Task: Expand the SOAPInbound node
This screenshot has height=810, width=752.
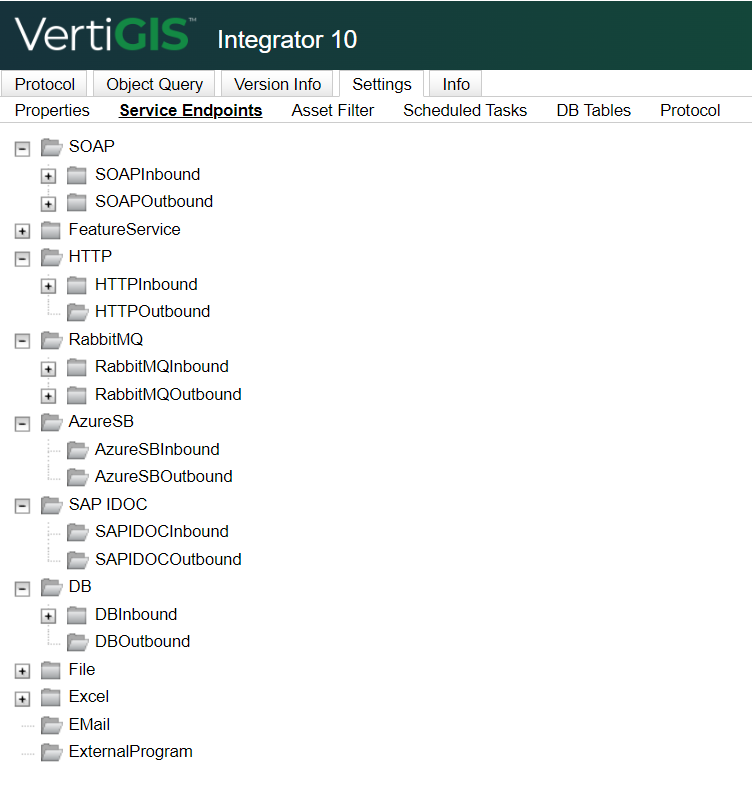Action: [48, 176]
